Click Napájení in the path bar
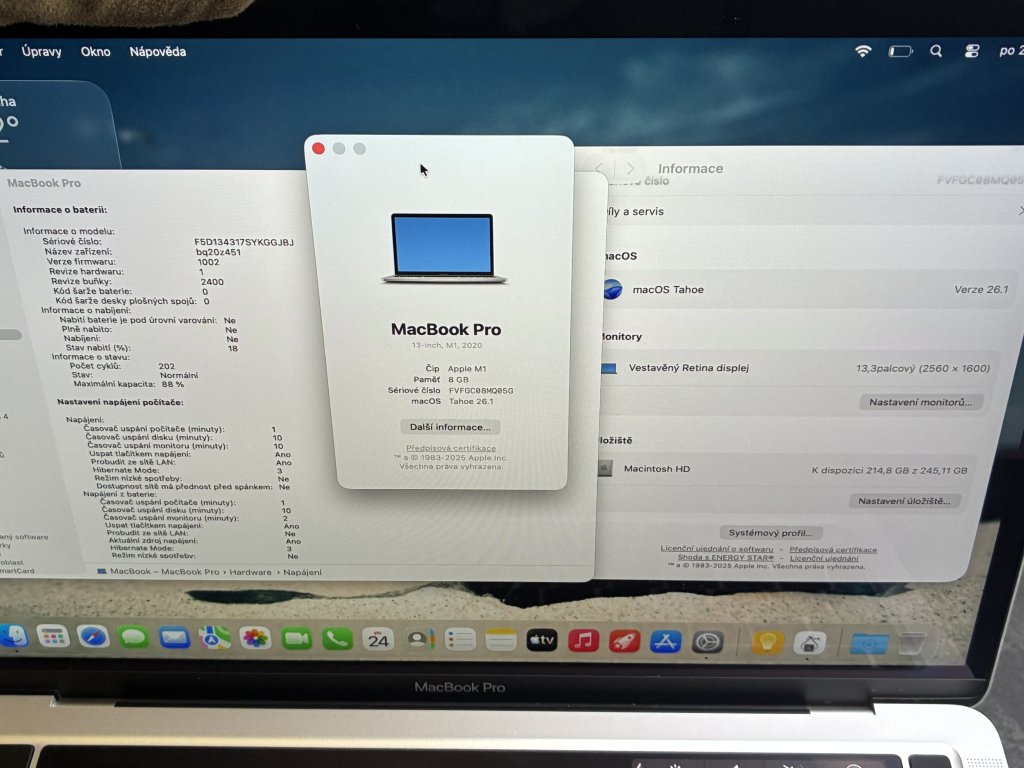 302,572
